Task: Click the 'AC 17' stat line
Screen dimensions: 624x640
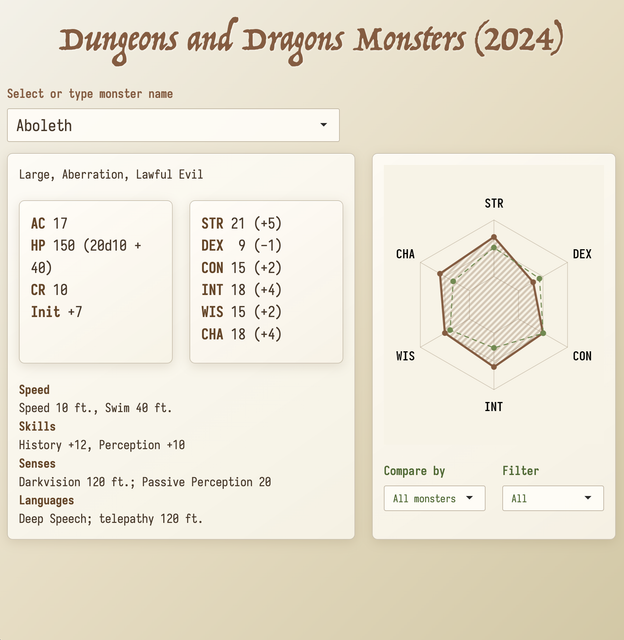Action: pos(49,223)
